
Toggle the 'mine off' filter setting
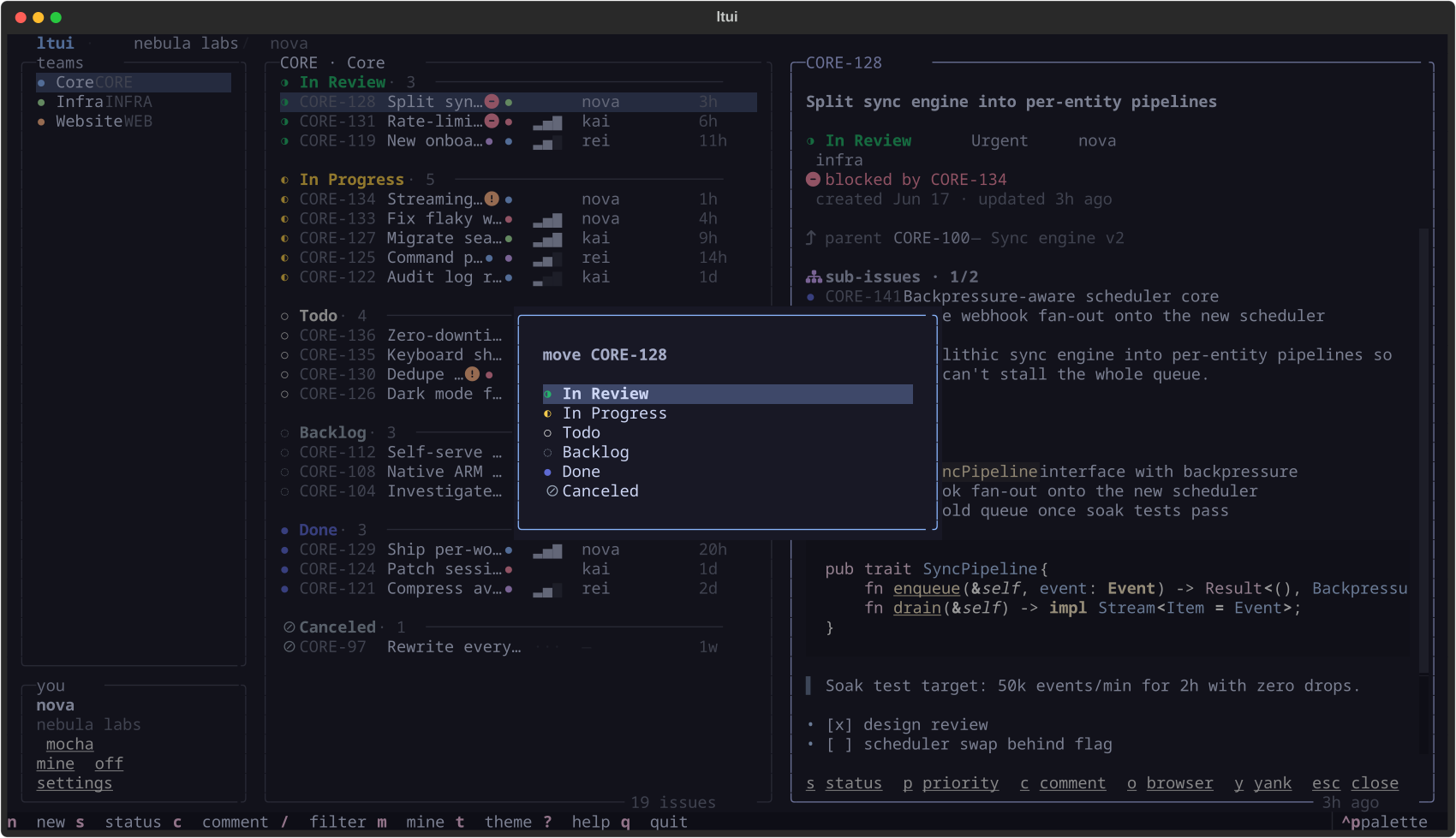80,764
